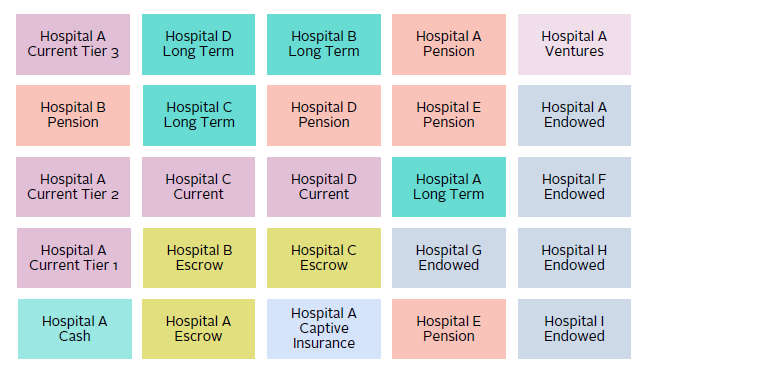Image resolution: width=761 pixels, height=382 pixels.
Task: Select the Hospital A Endowed box
Action: (574, 116)
